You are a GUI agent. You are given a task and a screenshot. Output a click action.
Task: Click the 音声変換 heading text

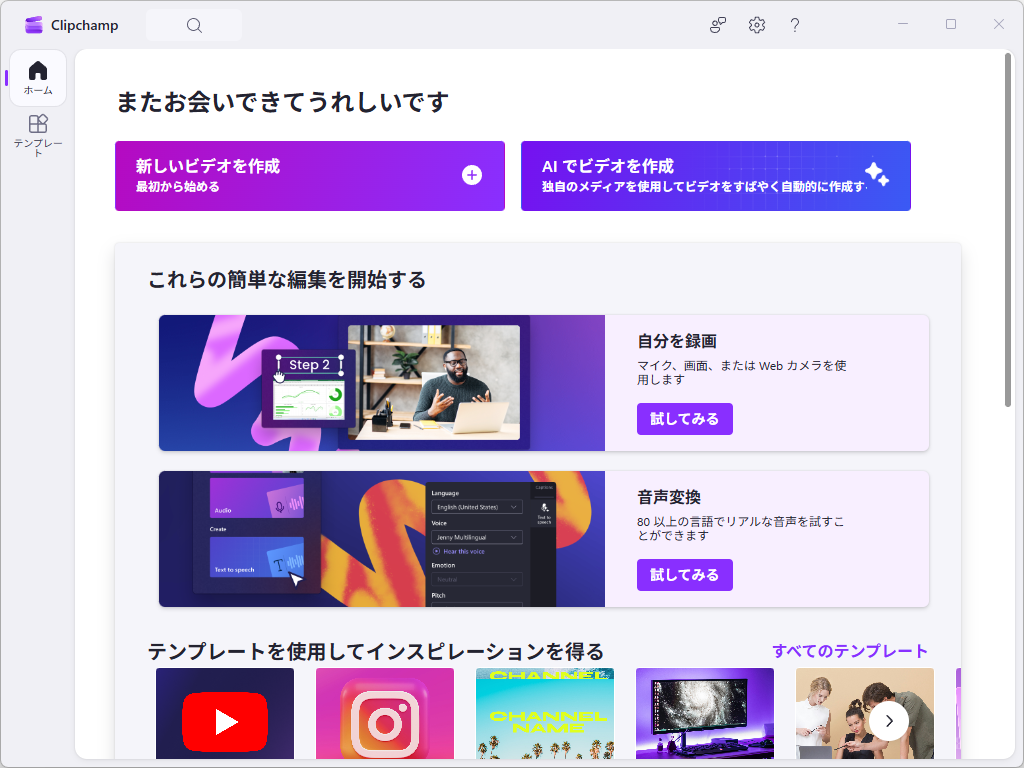669,497
